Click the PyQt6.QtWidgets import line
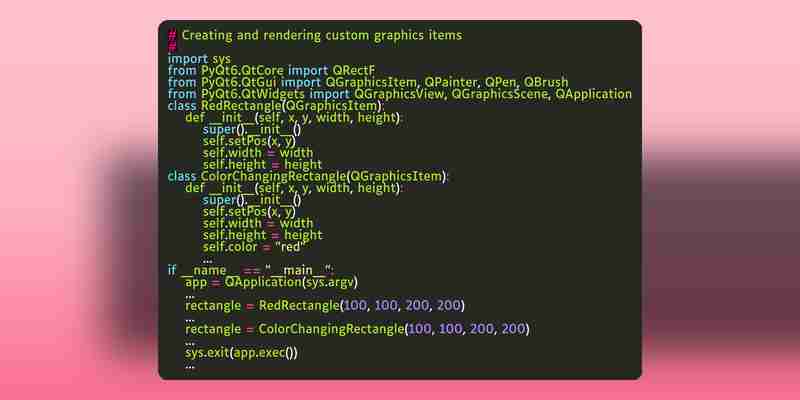 pos(400,94)
